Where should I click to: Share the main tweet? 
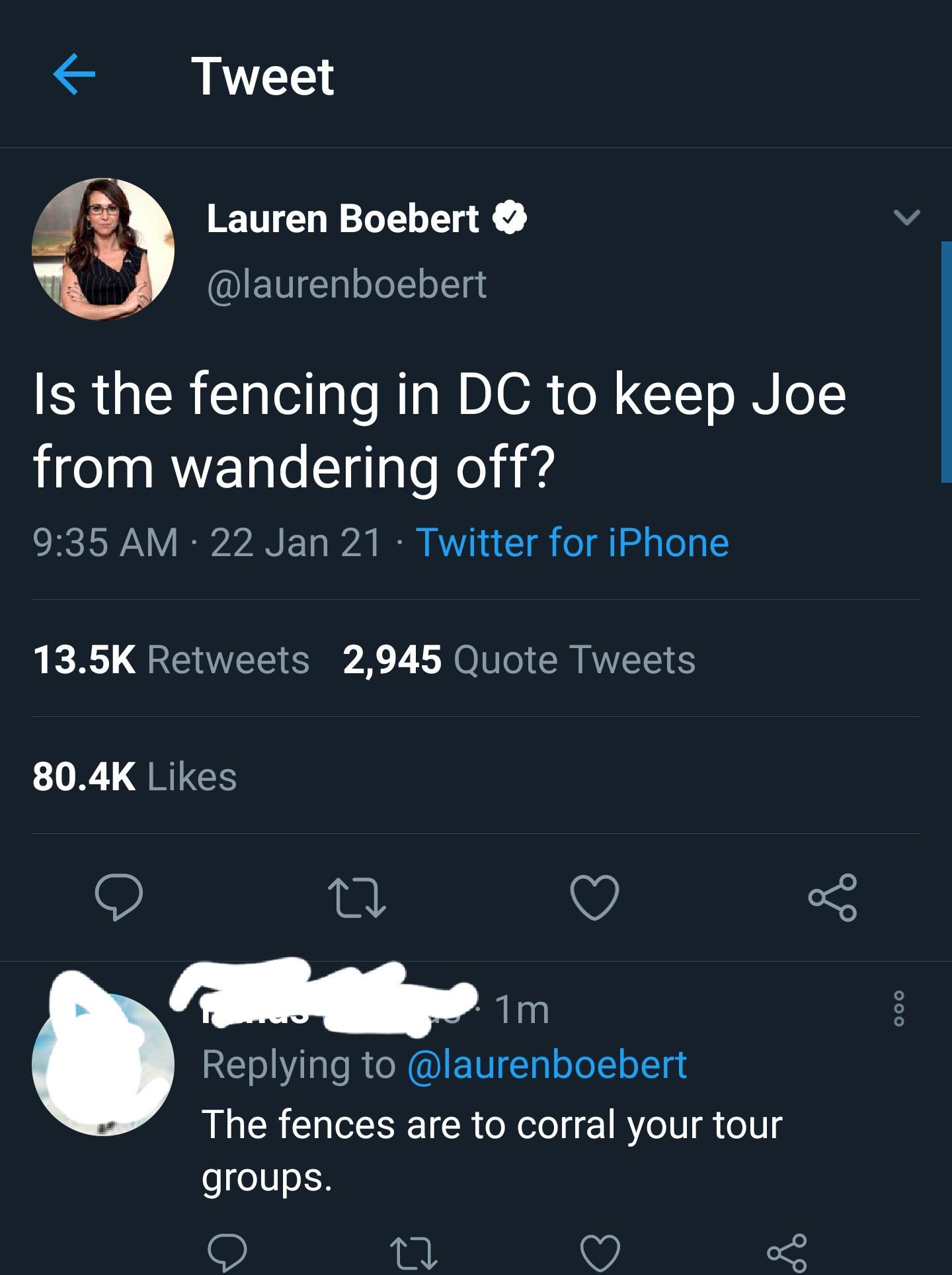coord(832,897)
